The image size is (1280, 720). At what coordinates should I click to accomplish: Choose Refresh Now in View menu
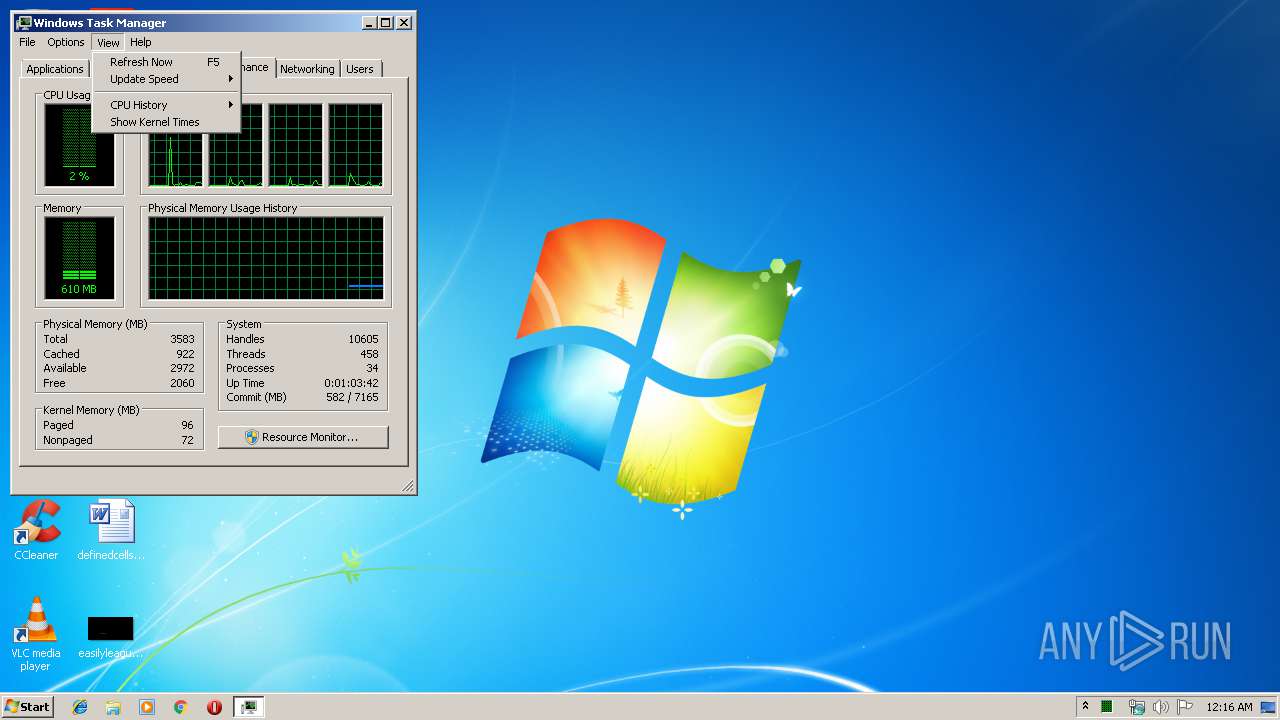pos(166,62)
